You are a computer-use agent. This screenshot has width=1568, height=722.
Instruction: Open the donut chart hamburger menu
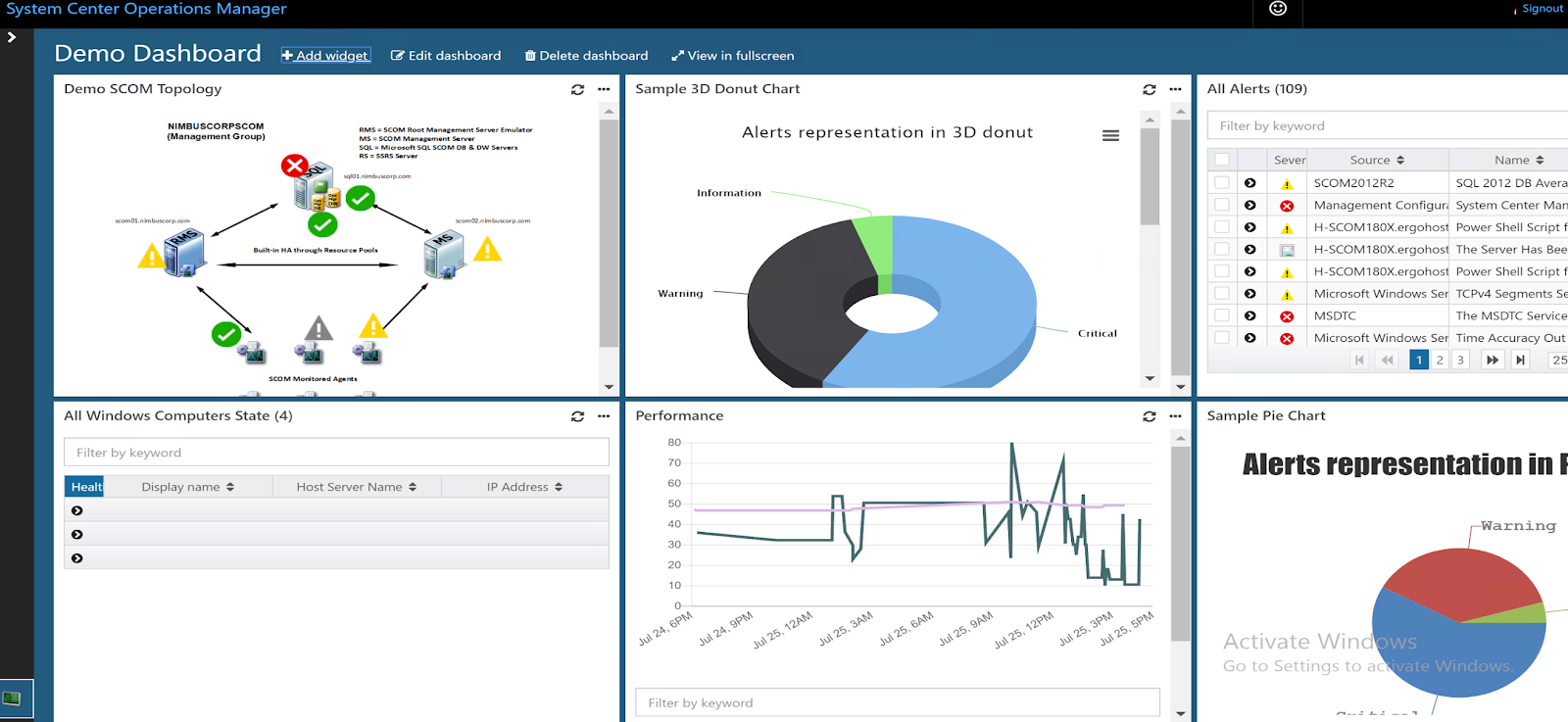click(x=1110, y=136)
